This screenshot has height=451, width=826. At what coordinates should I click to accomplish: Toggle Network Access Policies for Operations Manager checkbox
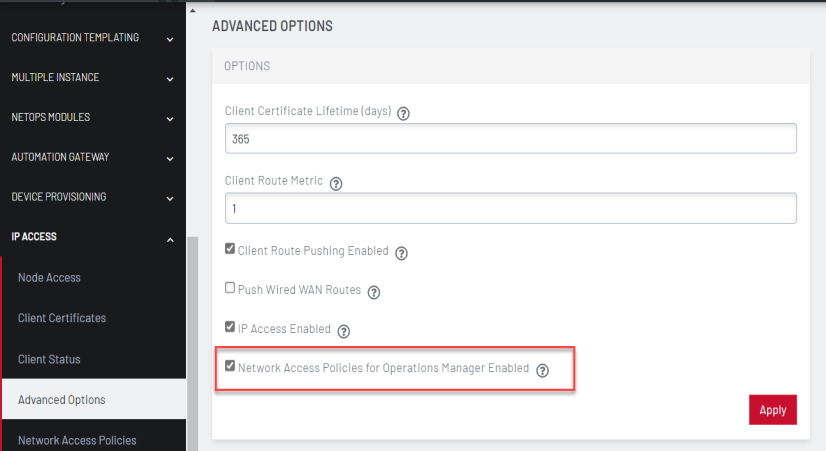click(230, 366)
